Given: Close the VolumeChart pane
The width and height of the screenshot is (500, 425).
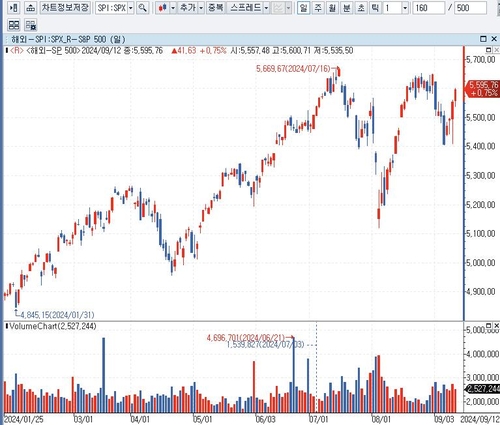Looking at the screenshot, I should [x=496, y=325].
